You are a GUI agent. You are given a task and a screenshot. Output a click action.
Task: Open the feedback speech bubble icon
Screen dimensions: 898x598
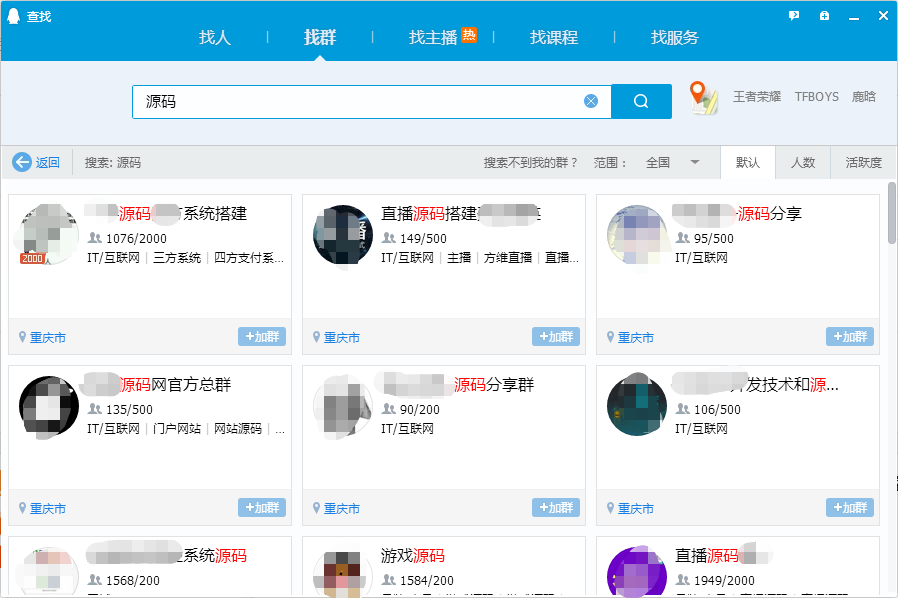click(x=794, y=16)
